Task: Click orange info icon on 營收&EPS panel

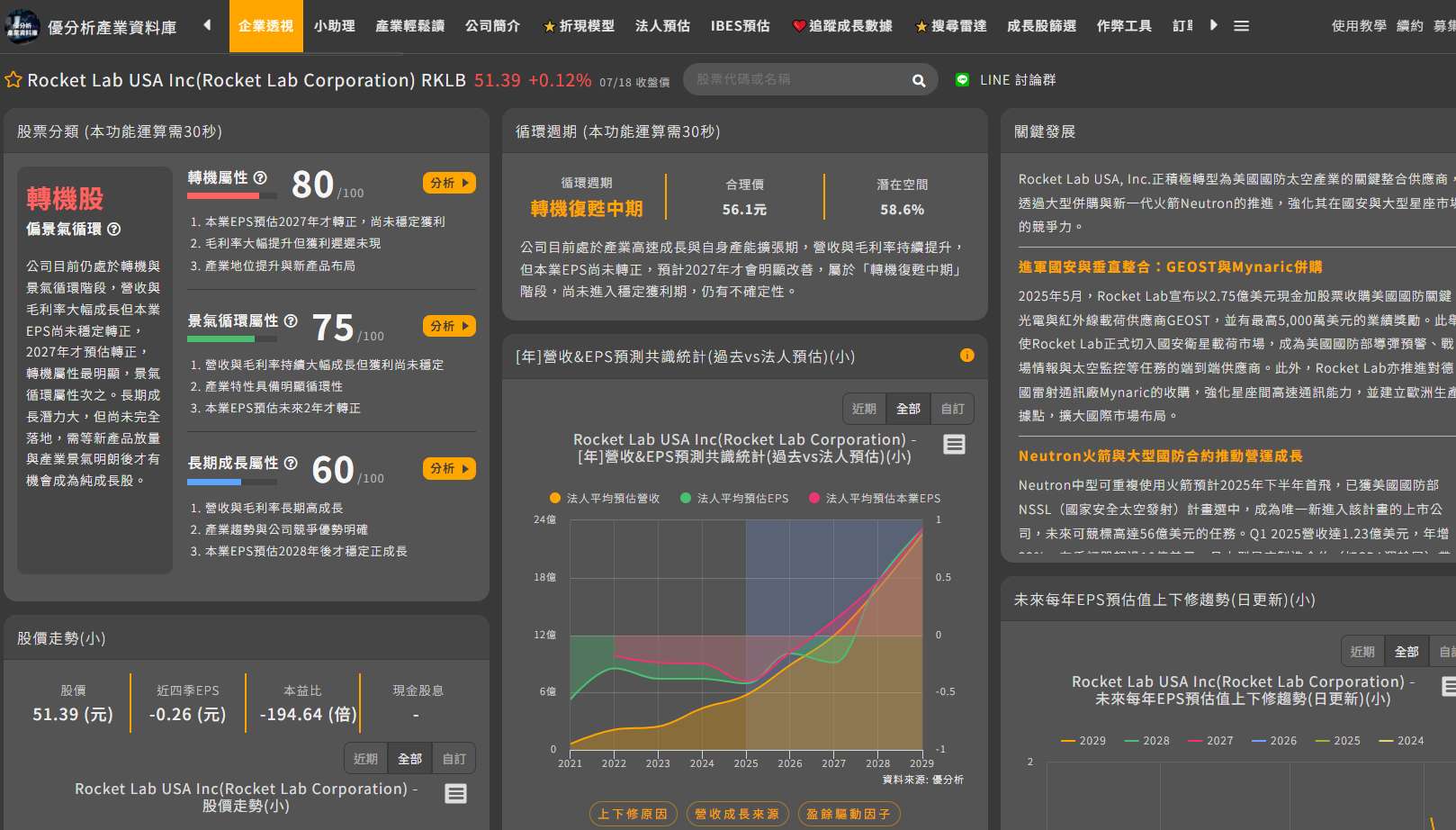Action: (x=967, y=356)
